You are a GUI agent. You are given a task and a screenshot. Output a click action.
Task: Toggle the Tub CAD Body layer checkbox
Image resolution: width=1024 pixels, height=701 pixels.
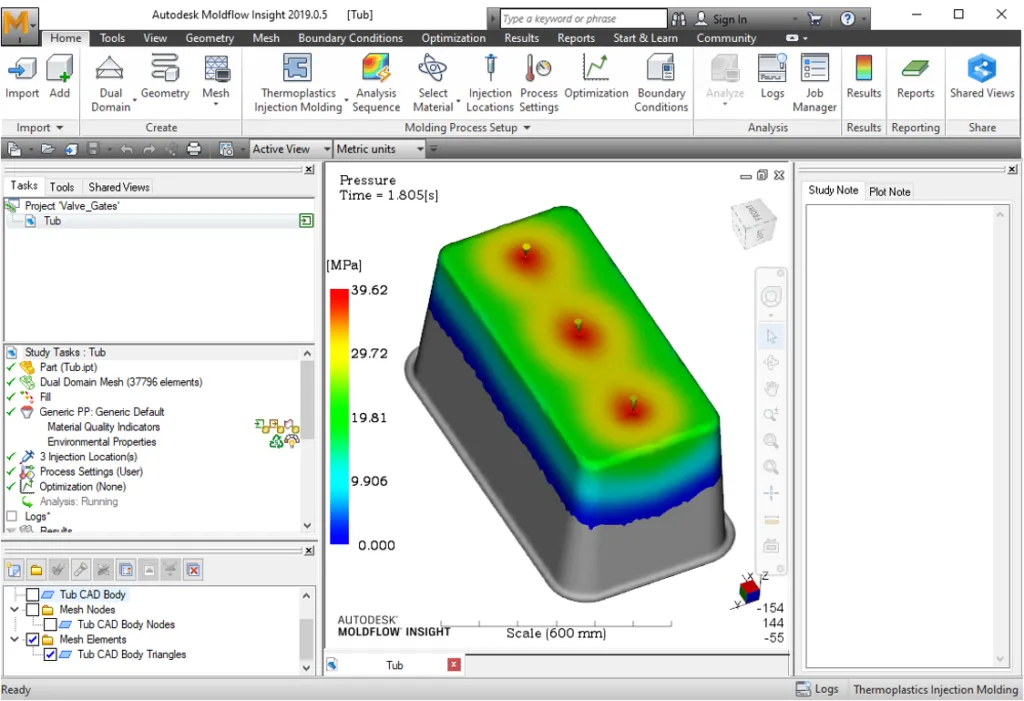pos(33,595)
